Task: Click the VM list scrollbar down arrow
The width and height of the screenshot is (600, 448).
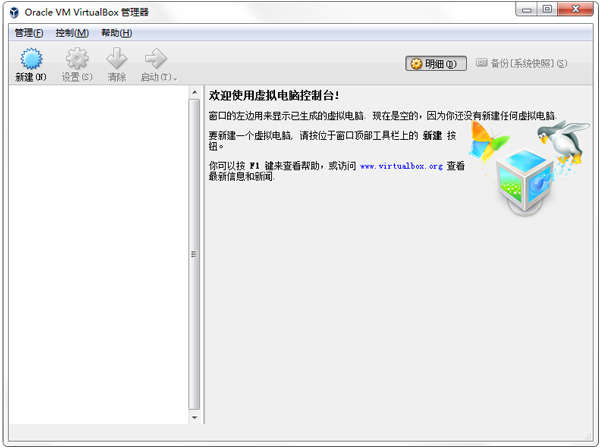Action: (x=194, y=417)
